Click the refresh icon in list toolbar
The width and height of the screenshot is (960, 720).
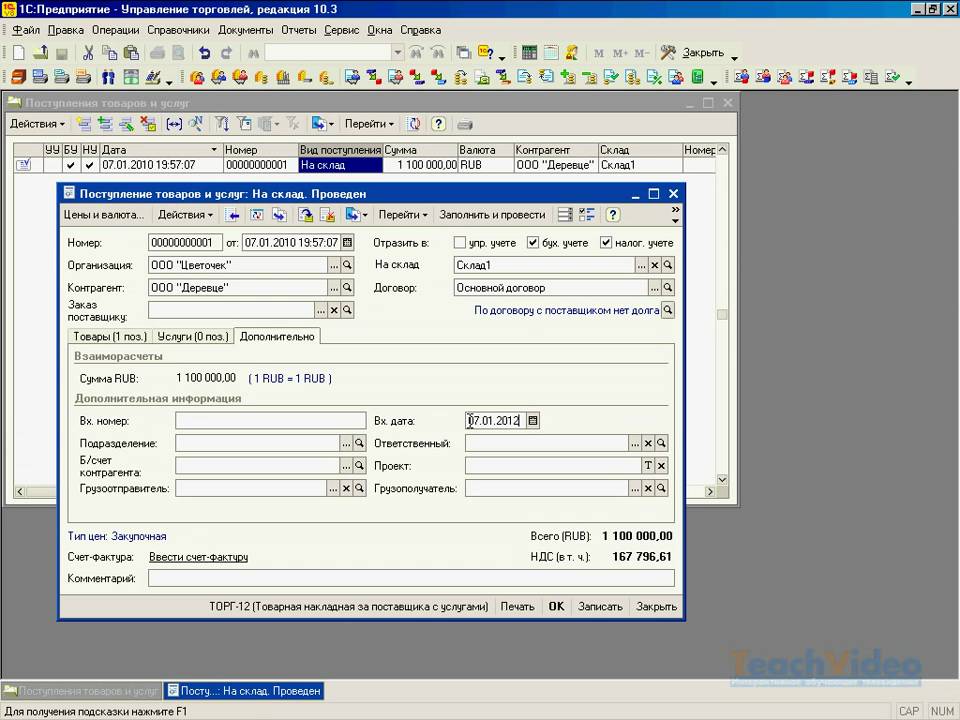point(413,124)
